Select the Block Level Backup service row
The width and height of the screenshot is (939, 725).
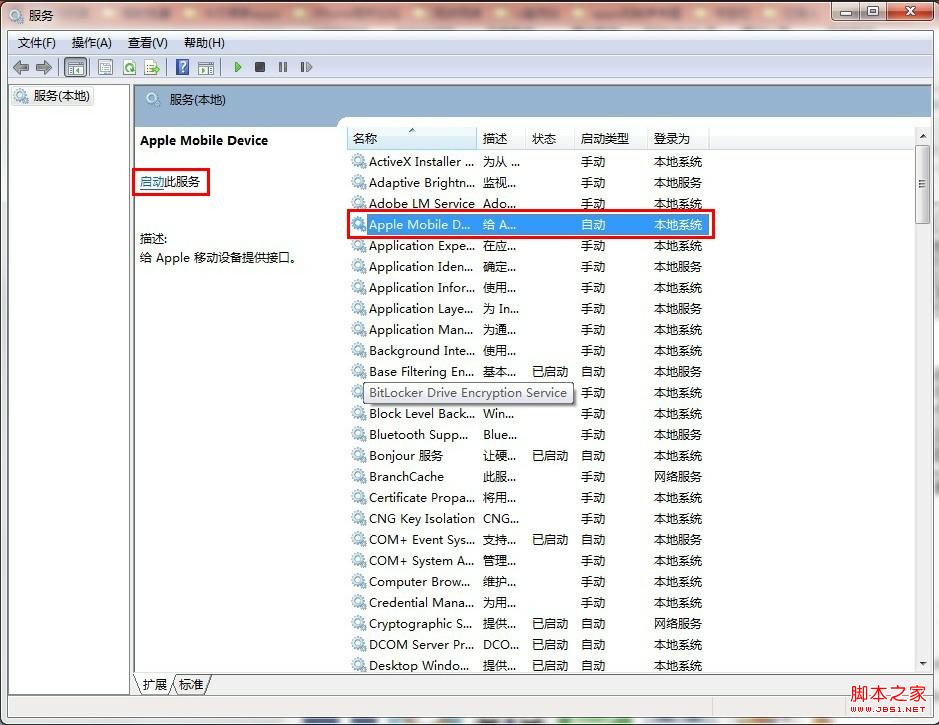(528, 414)
